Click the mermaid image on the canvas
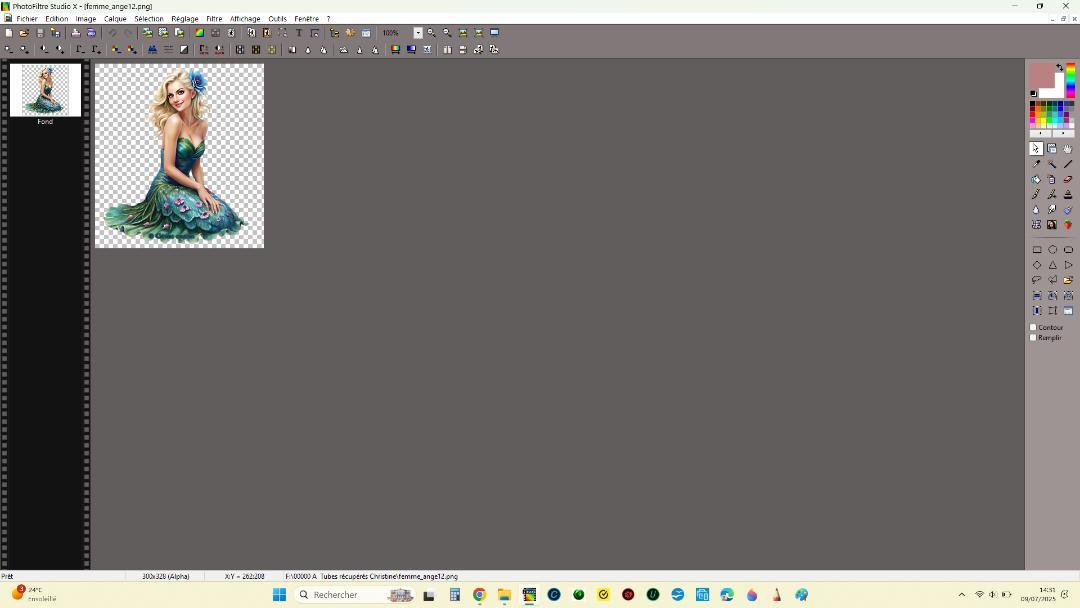This screenshot has width=1080, height=608. pos(179,156)
